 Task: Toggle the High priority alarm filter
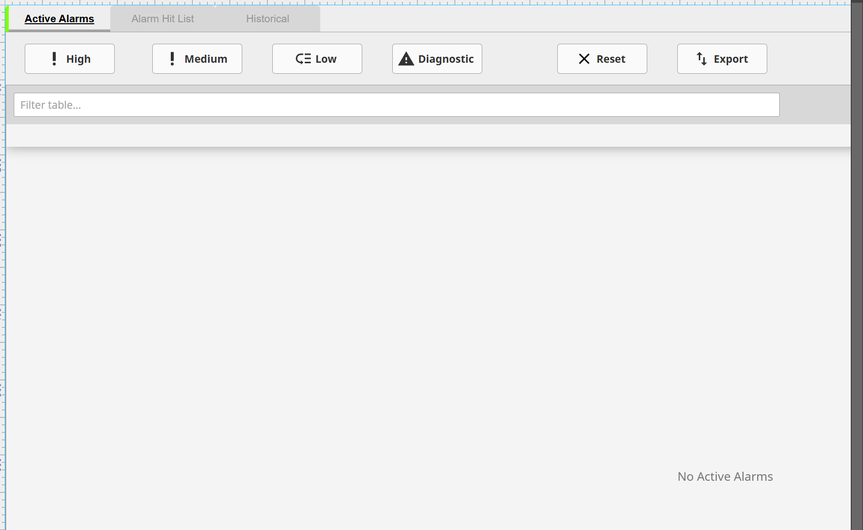70,59
